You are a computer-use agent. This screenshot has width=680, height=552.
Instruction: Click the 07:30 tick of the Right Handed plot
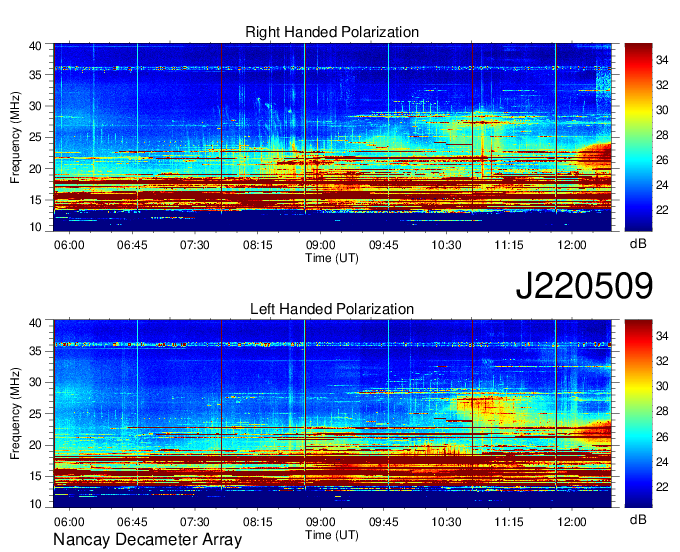[x=195, y=245]
